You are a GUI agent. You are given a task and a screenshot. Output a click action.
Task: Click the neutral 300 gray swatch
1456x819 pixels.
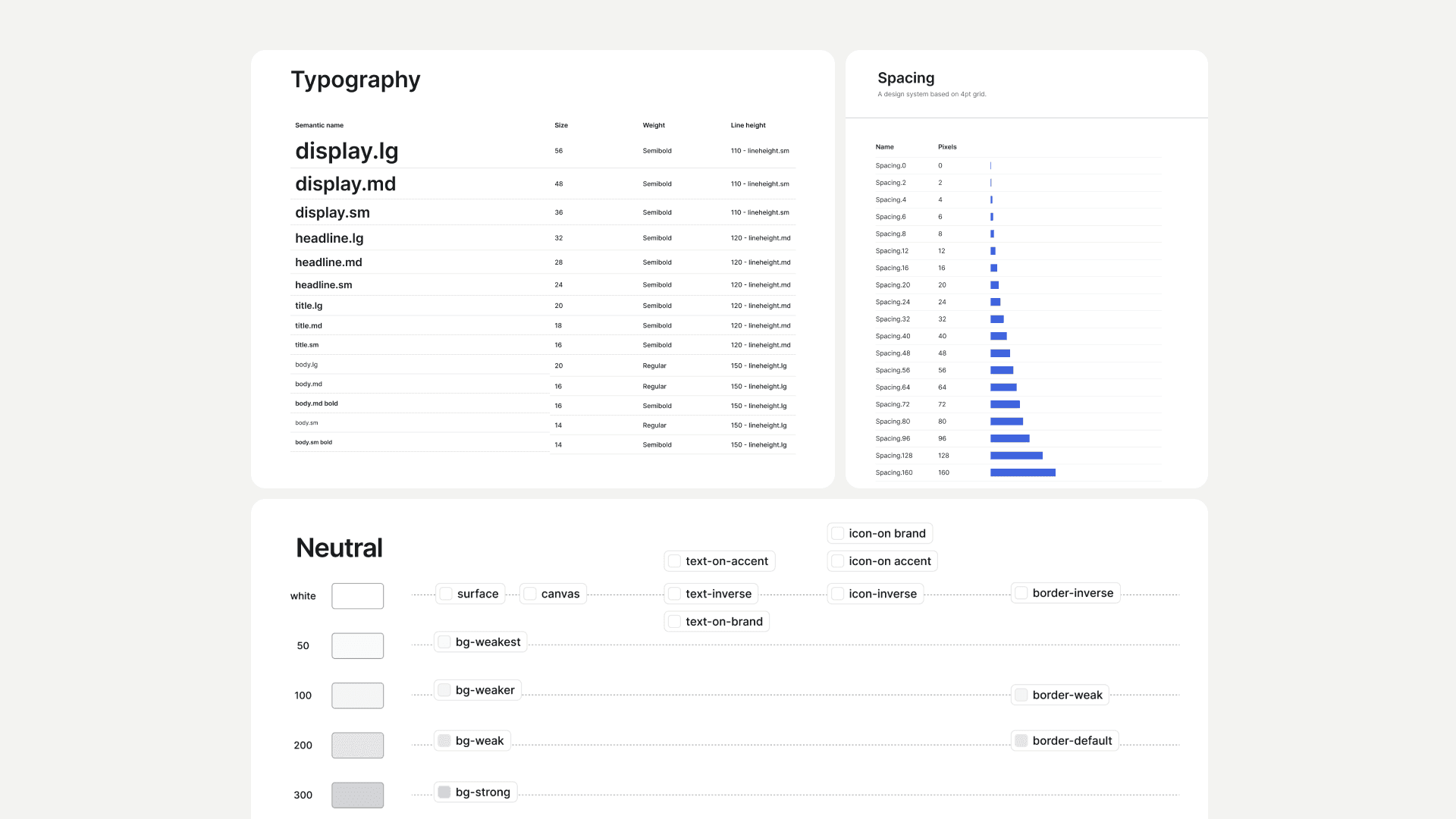(x=357, y=795)
